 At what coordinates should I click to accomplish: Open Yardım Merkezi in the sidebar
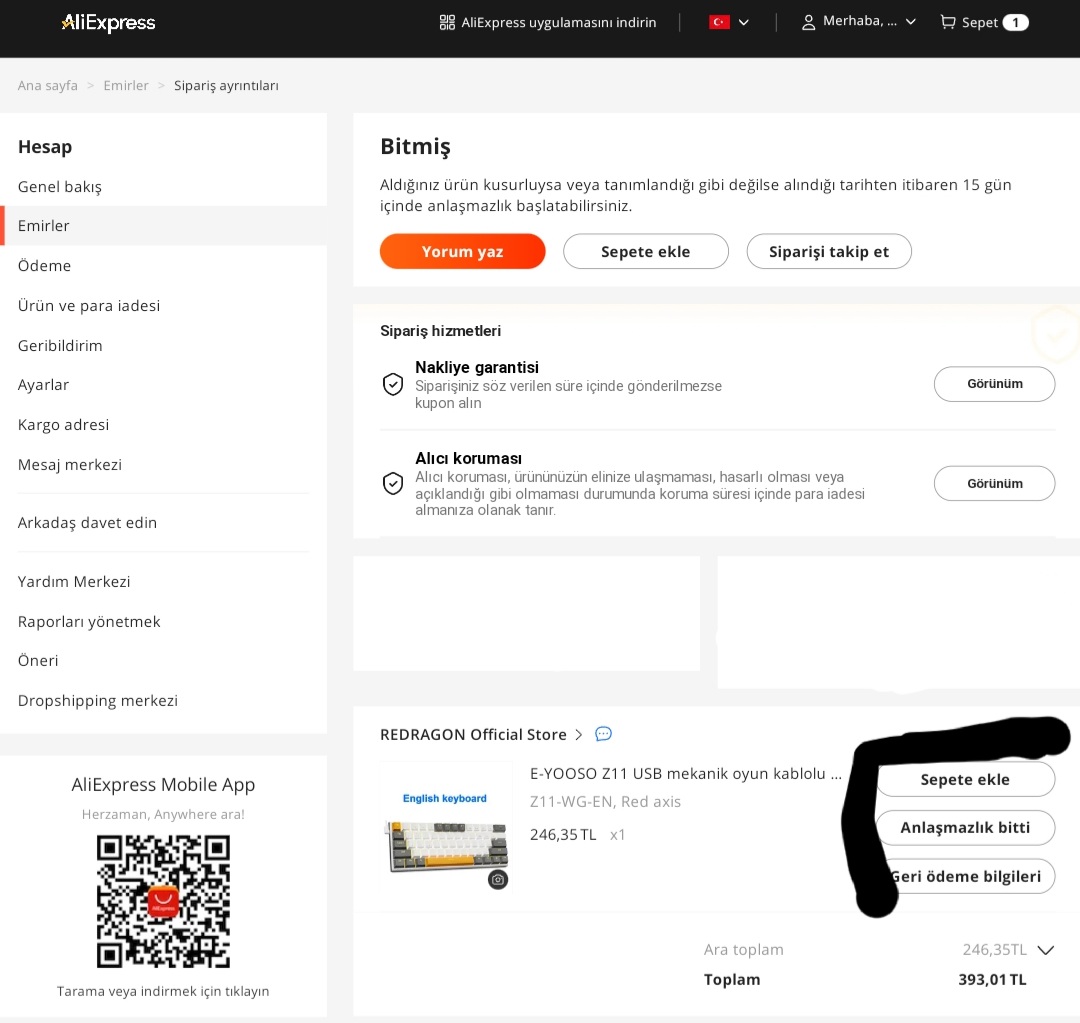click(74, 581)
